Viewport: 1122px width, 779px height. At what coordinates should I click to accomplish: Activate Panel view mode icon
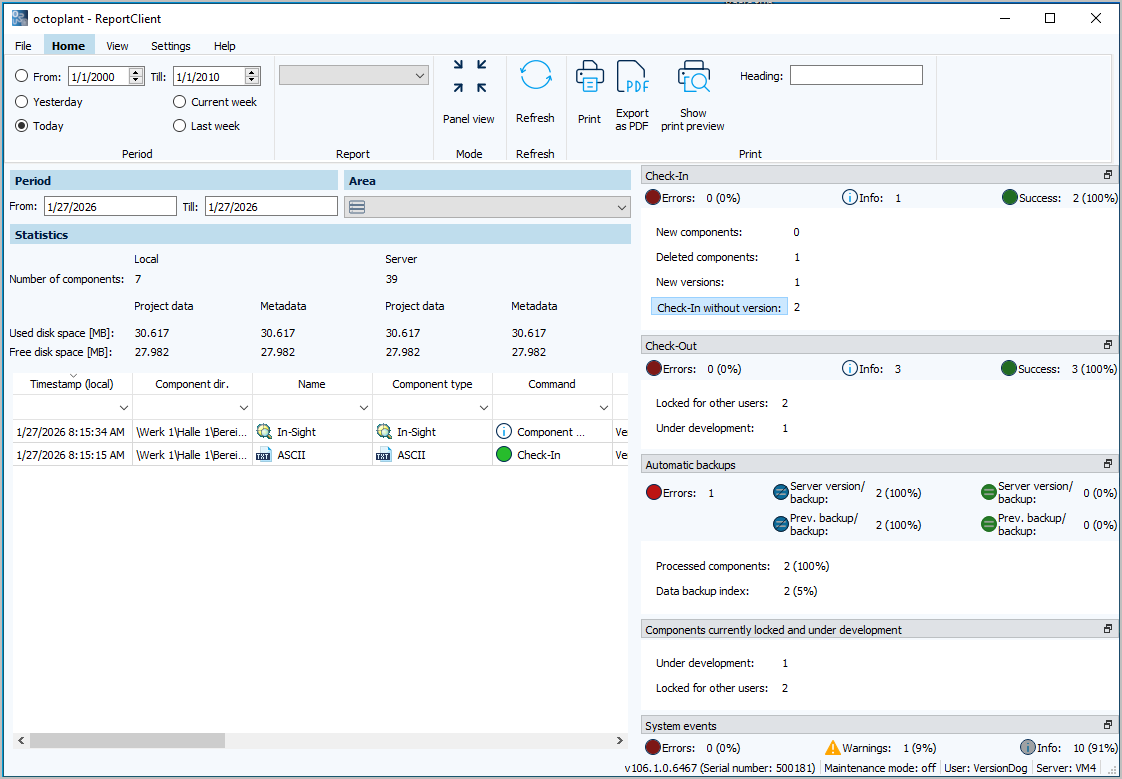coord(469,75)
